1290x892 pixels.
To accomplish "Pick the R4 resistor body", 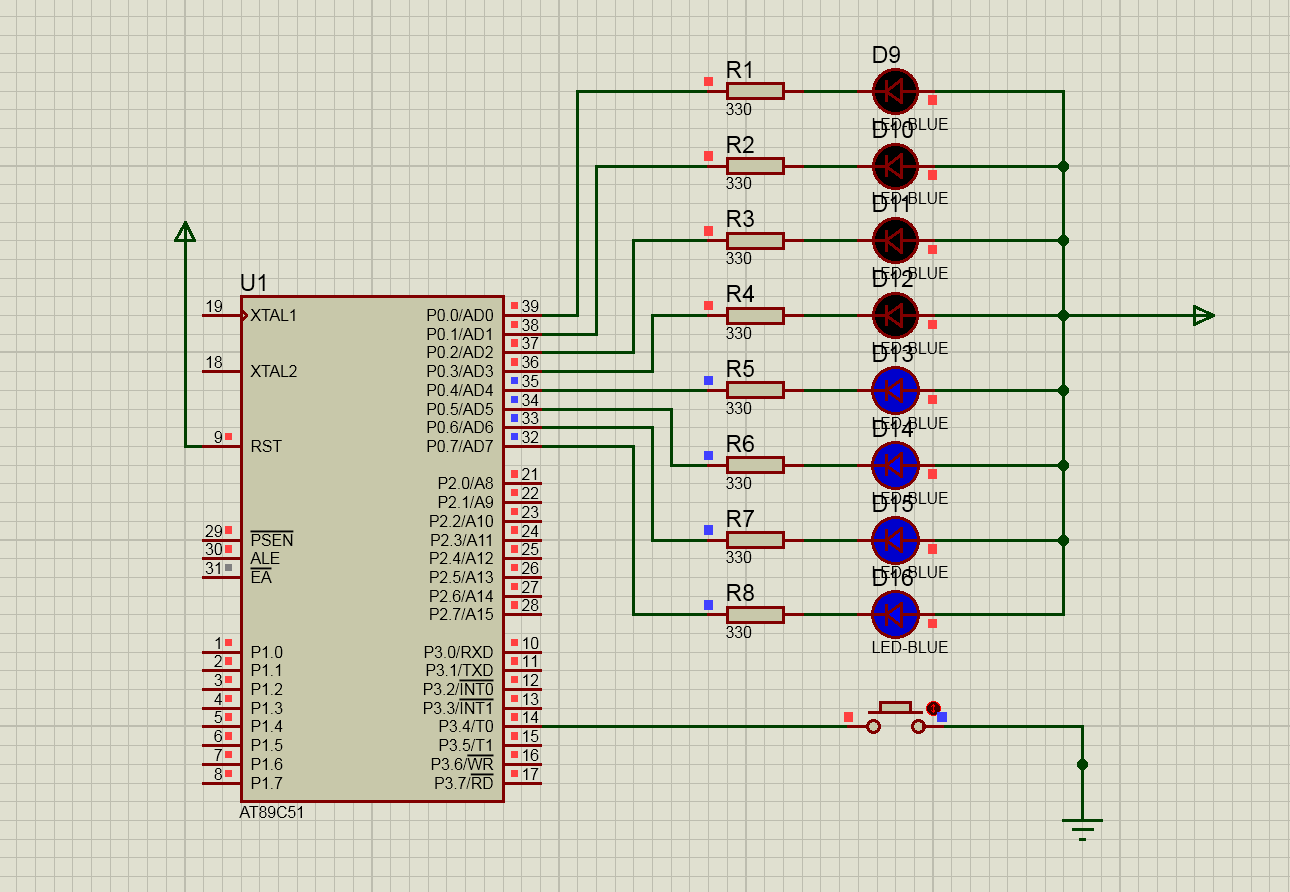I will pos(755,316).
